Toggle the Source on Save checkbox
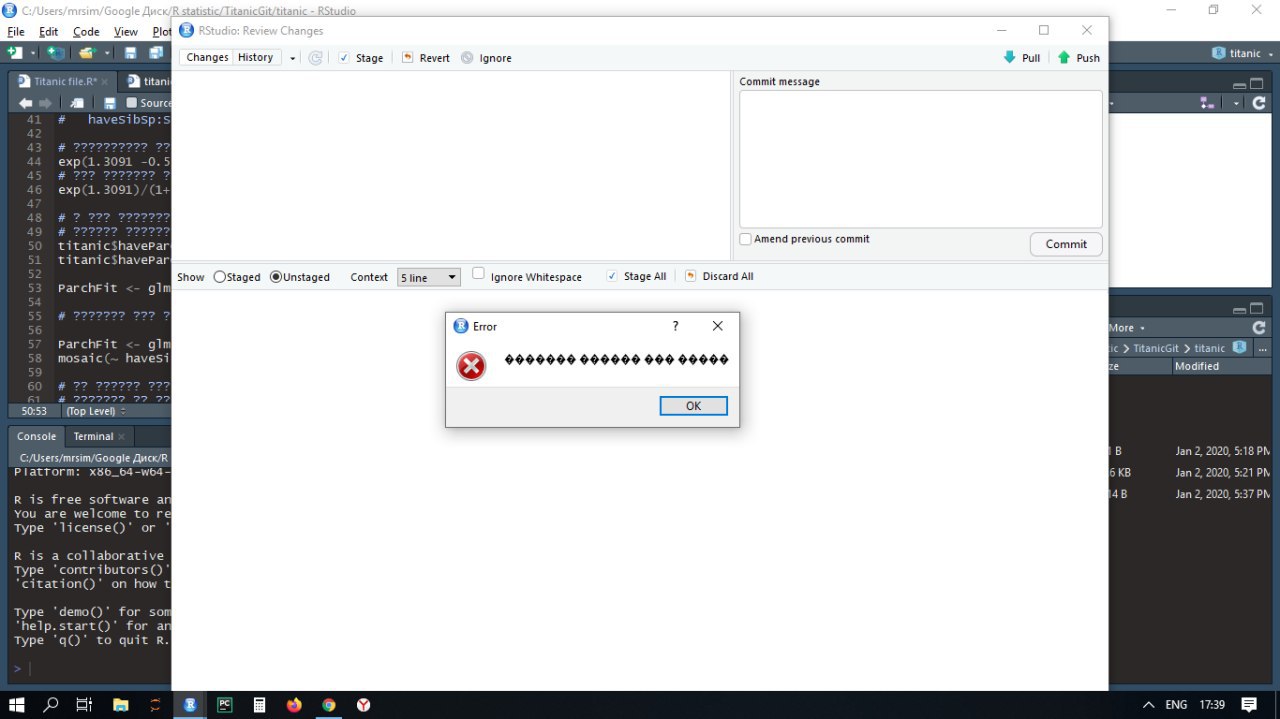This screenshot has width=1280, height=719. pyautogui.click(x=131, y=103)
